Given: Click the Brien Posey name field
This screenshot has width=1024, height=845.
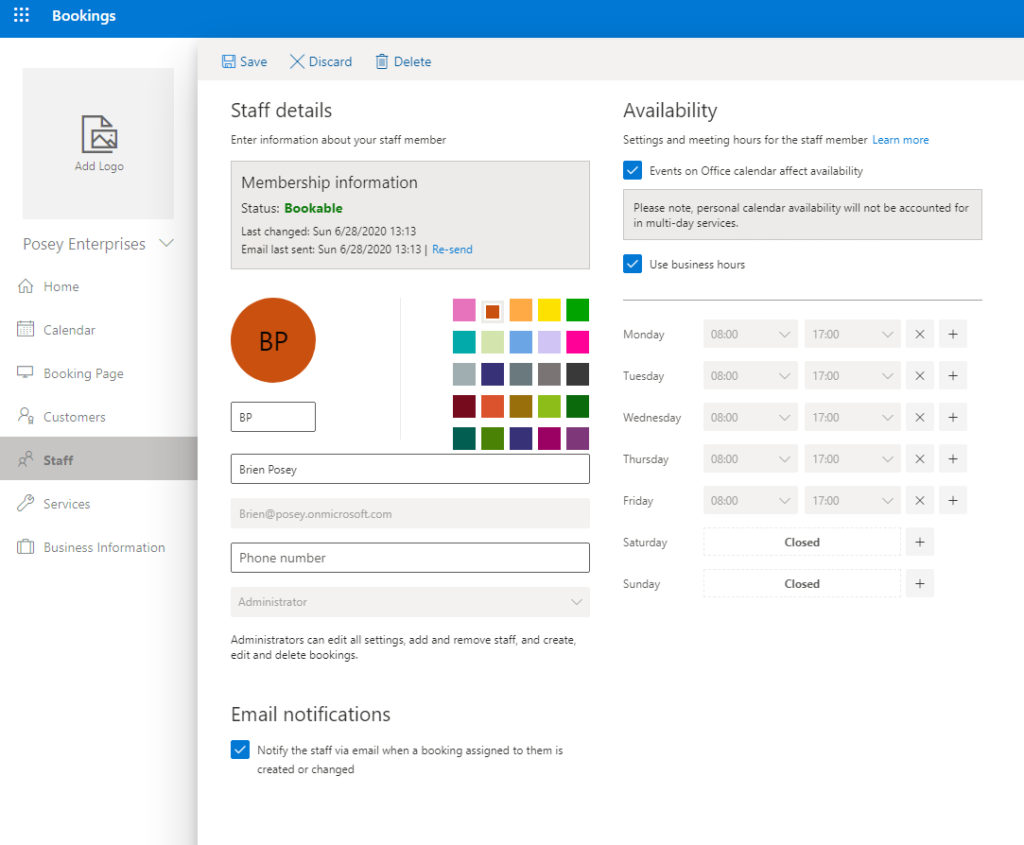Looking at the screenshot, I should click(410, 469).
